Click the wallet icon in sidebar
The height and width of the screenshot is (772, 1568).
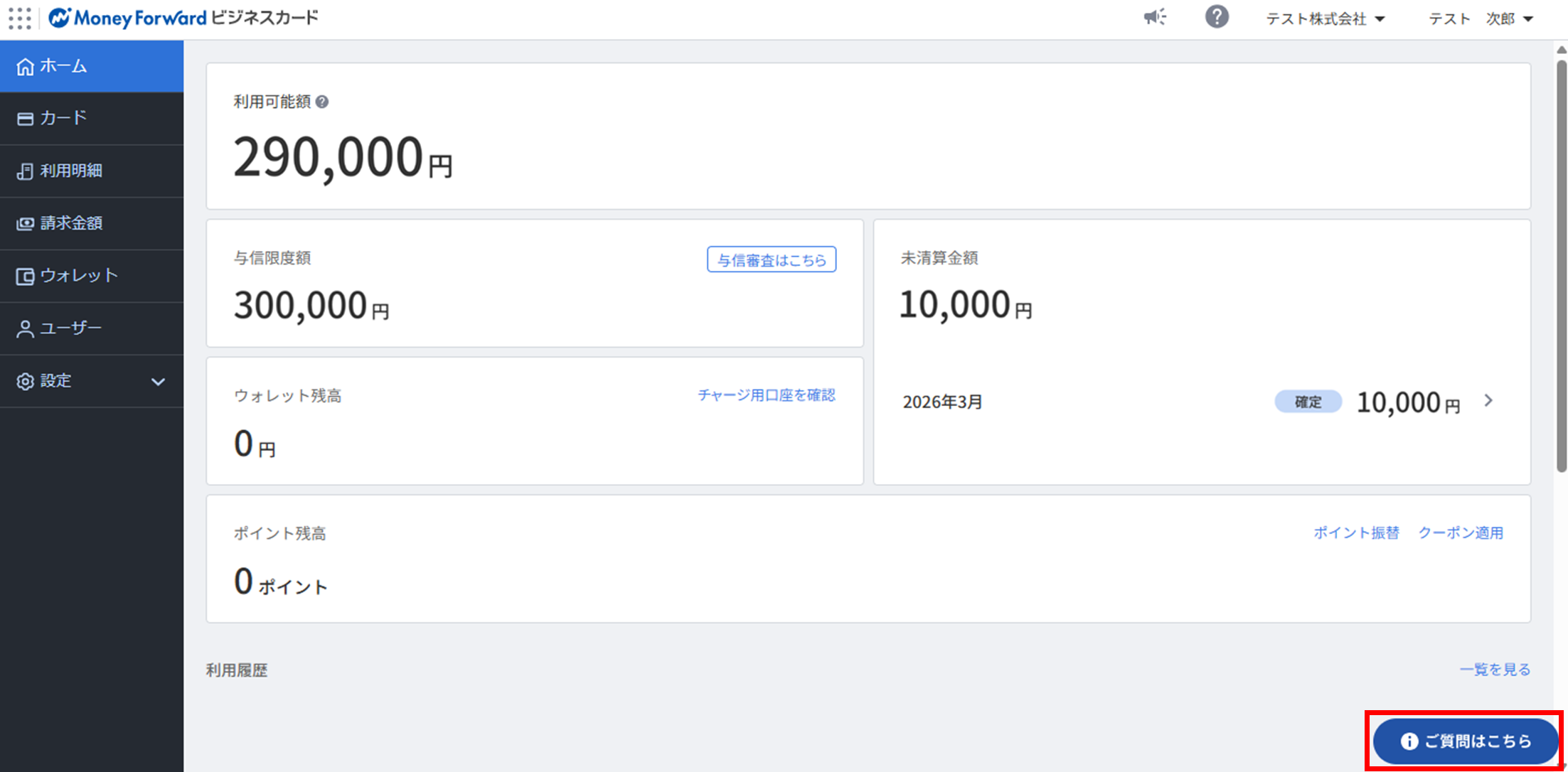tap(25, 277)
